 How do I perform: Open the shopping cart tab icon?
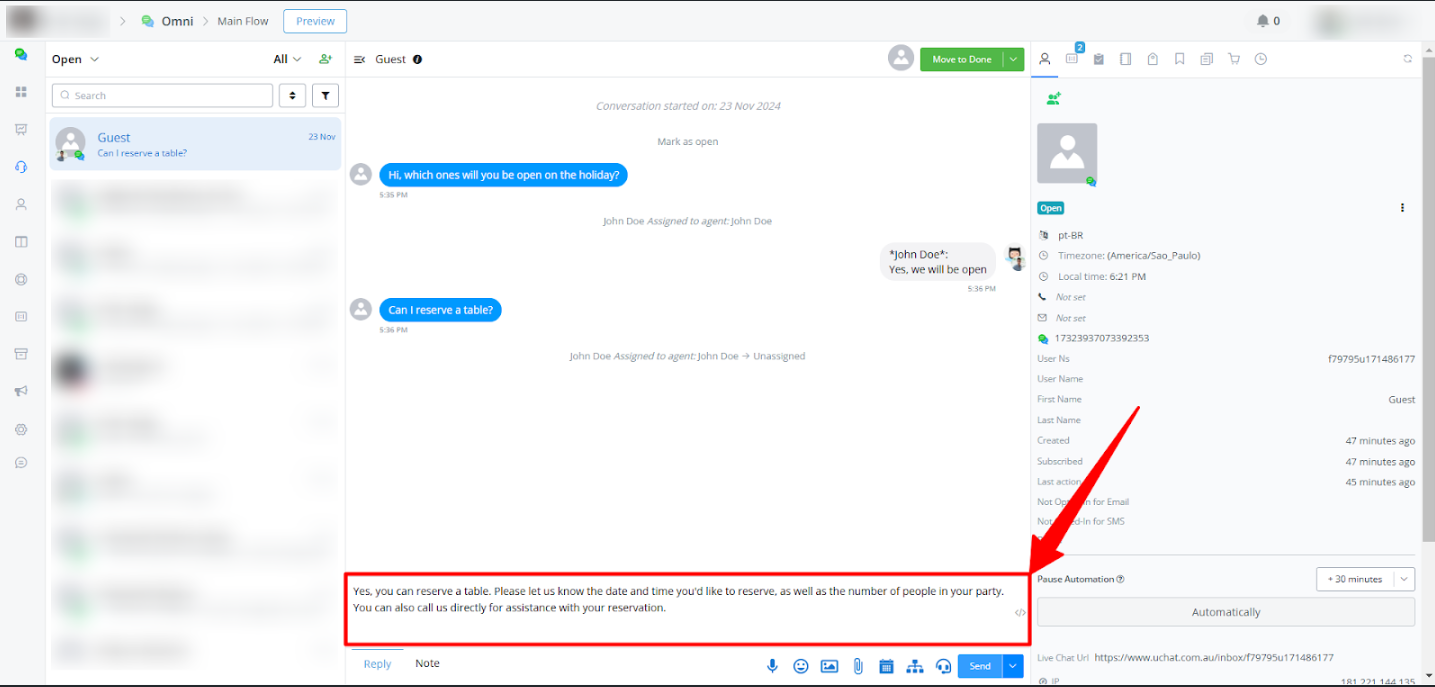[x=1234, y=59]
